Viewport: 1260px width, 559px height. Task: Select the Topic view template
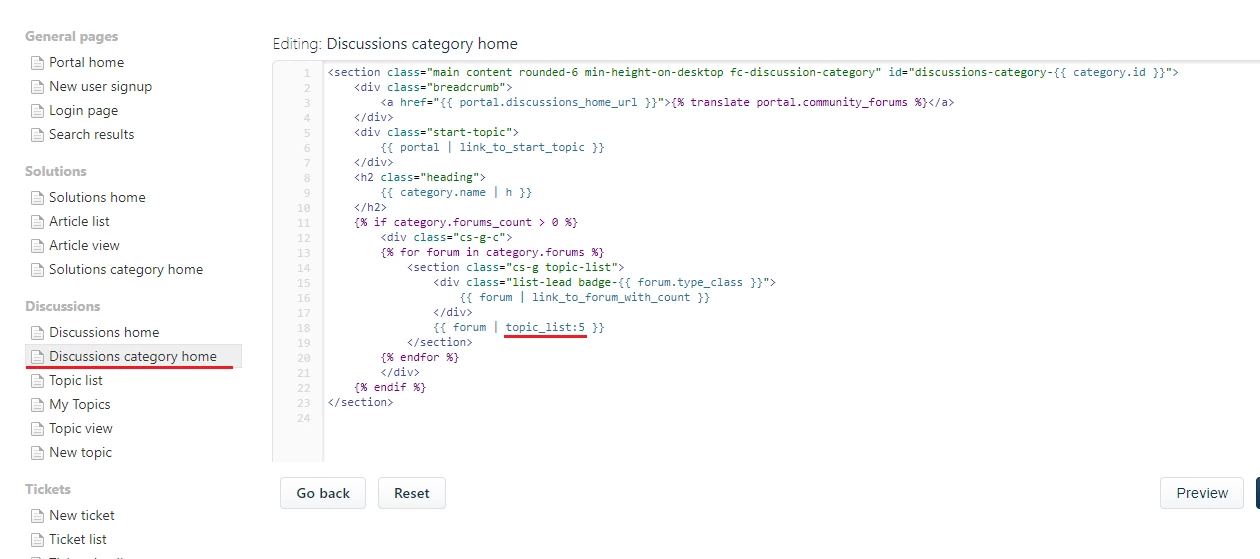point(81,428)
